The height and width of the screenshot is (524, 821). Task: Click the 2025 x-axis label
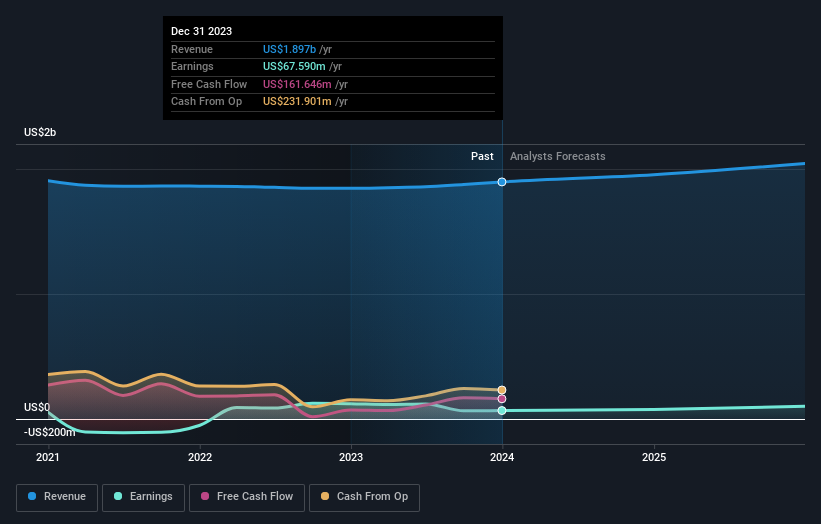654,457
